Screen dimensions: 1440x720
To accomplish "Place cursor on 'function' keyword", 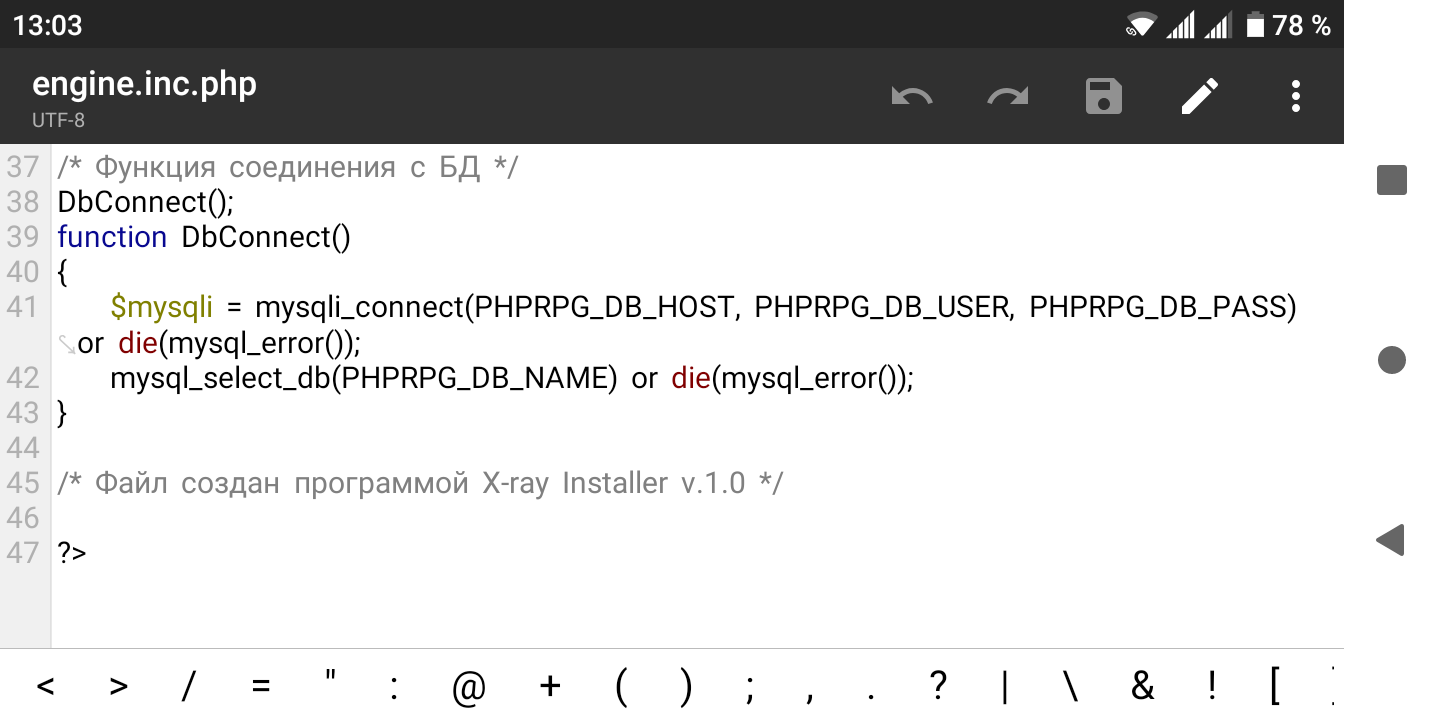I will 112,237.
